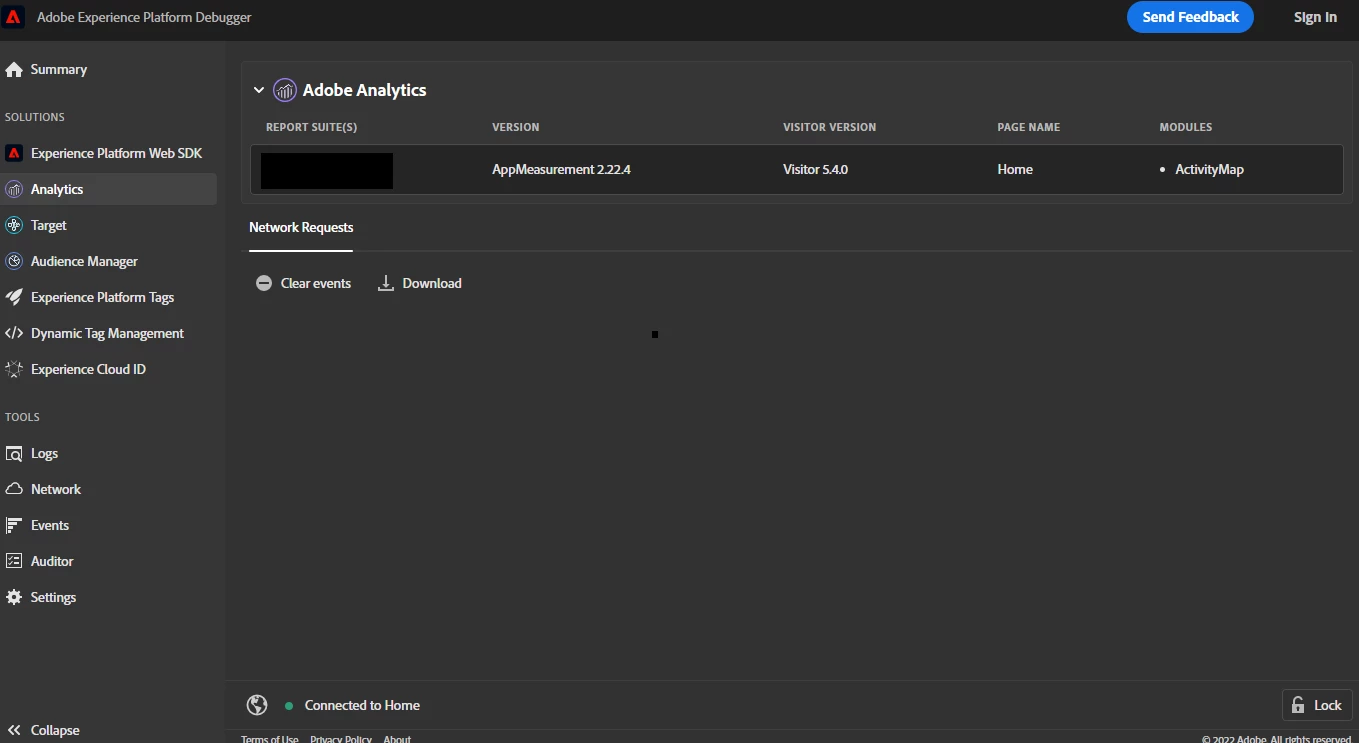This screenshot has width=1359, height=743.
Task: Click the Experience Platform Tags icon
Action: pos(14,297)
